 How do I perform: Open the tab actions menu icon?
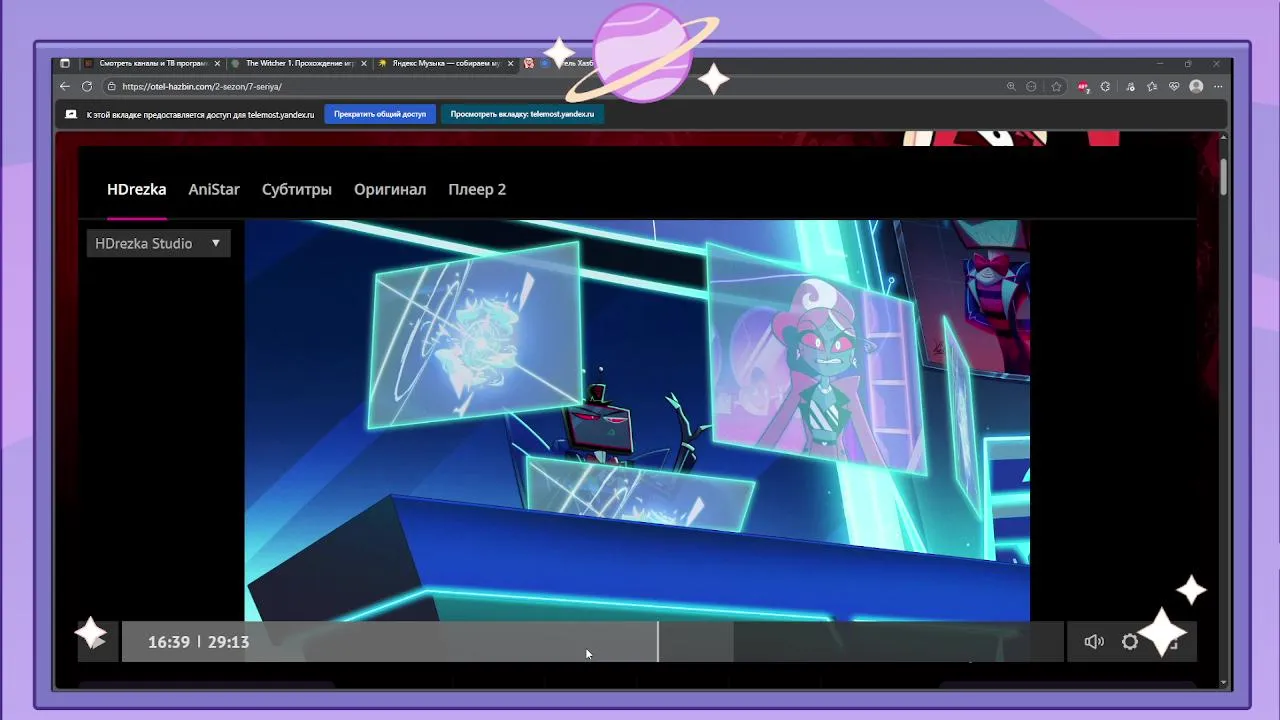pos(65,63)
